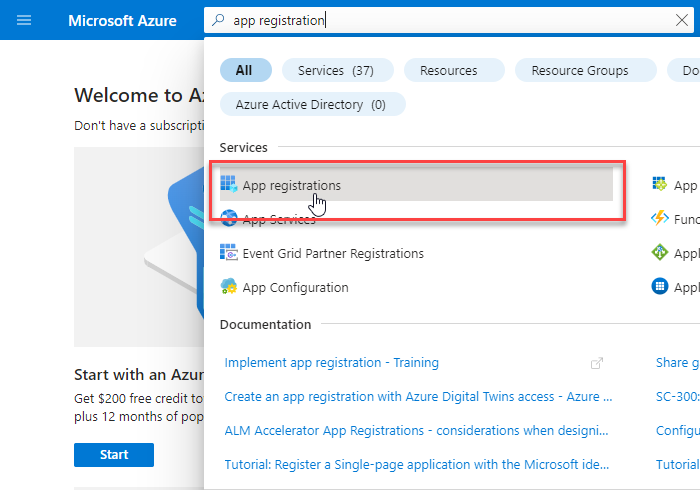
Task: Open Implement app registration - Training link
Action: coord(332,363)
